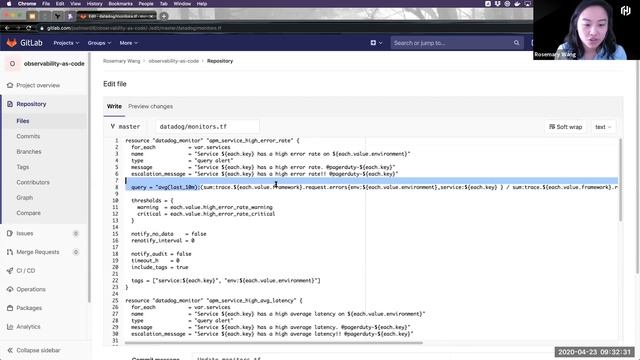Open the More dropdown in the navbar
This screenshot has width=640, height=360.
tap(129, 43)
